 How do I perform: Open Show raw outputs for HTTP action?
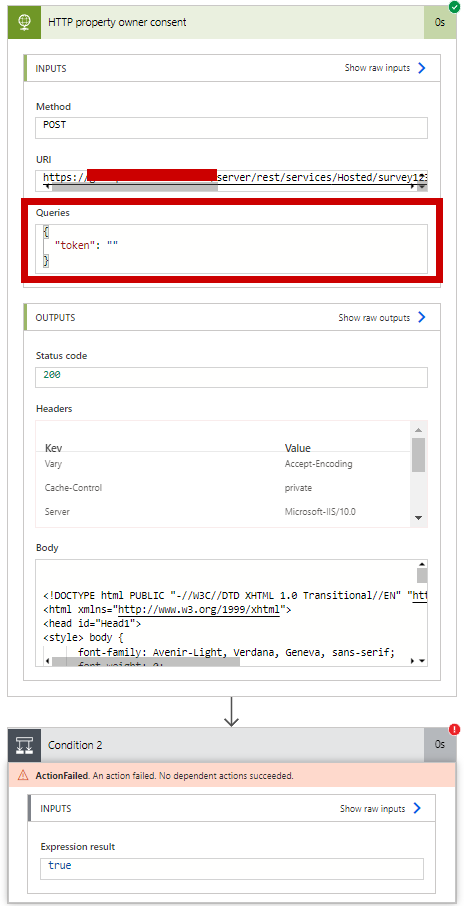click(382, 318)
